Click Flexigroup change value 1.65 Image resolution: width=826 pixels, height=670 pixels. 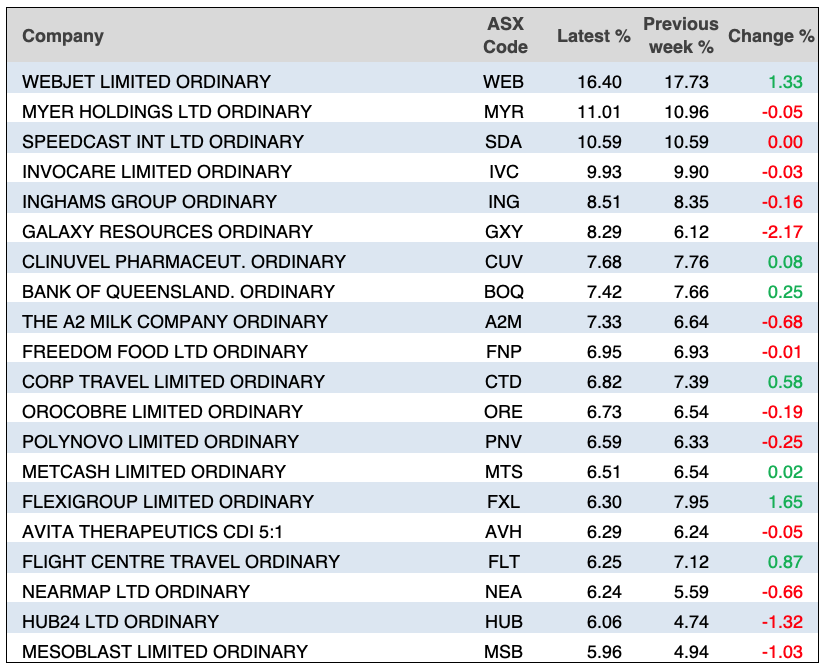(x=784, y=501)
